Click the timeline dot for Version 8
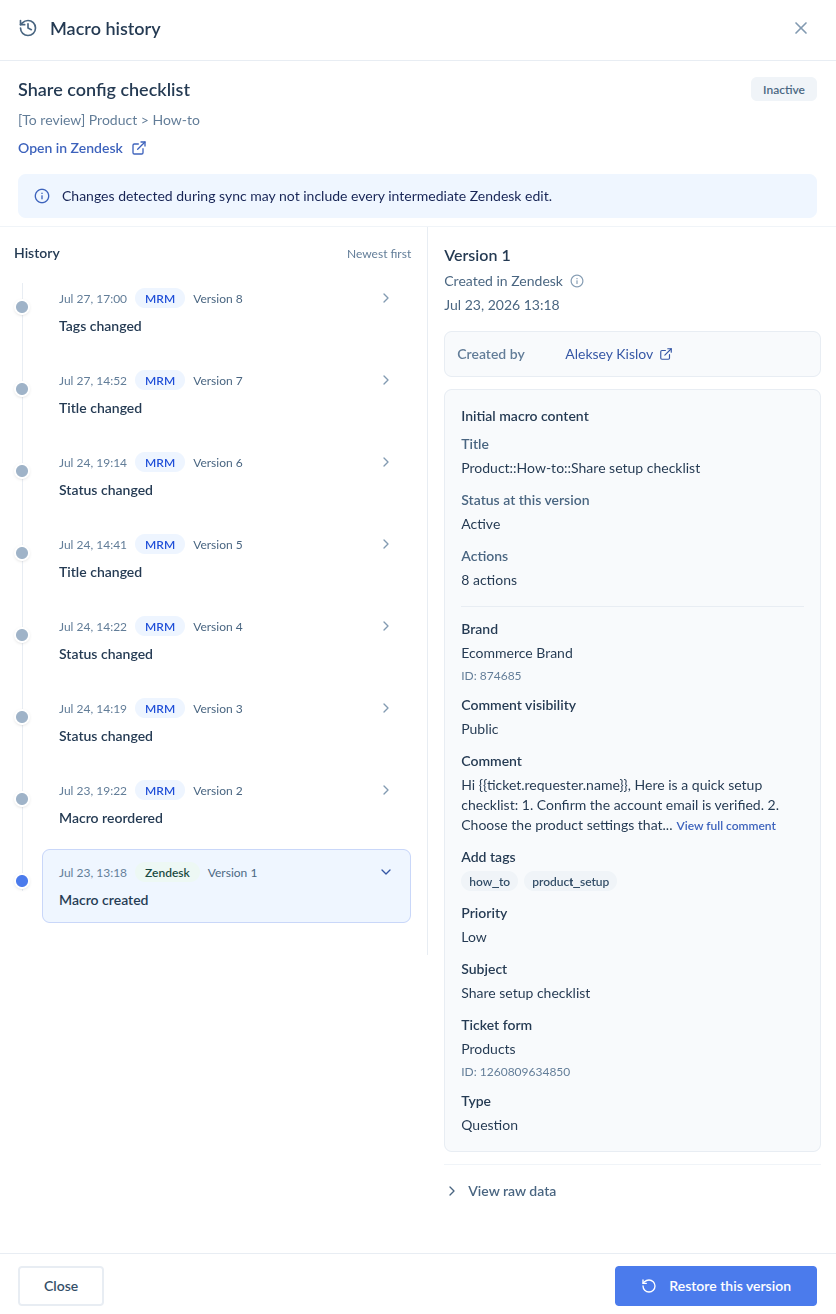The image size is (836, 1314). click(22, 307)
